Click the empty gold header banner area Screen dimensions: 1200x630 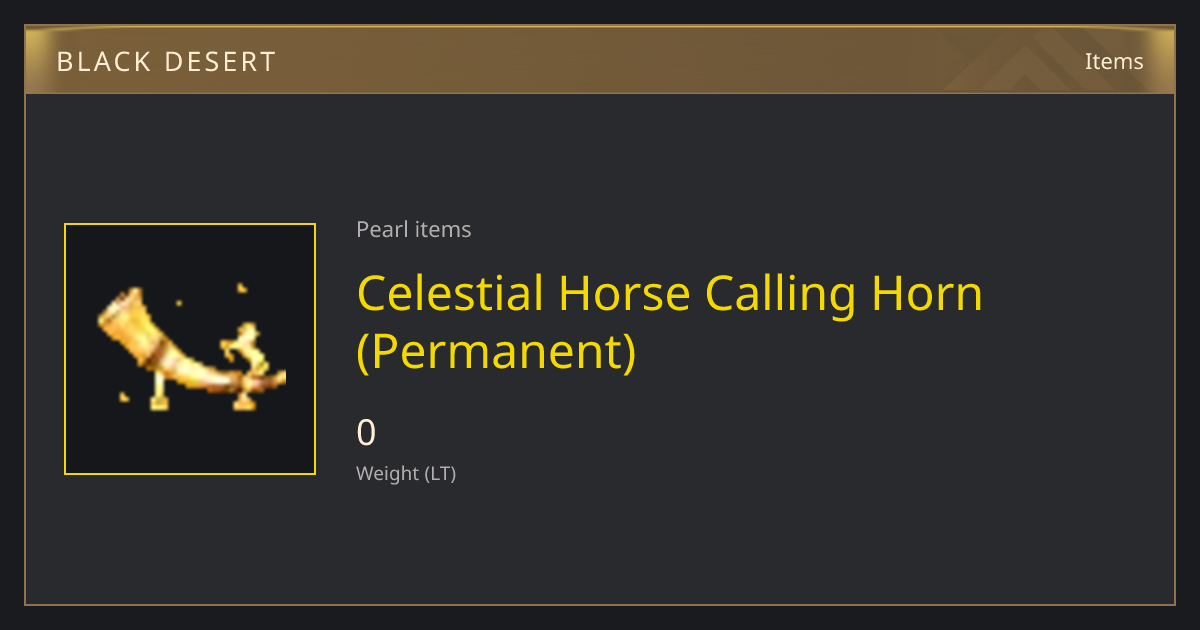coord(600,60)
